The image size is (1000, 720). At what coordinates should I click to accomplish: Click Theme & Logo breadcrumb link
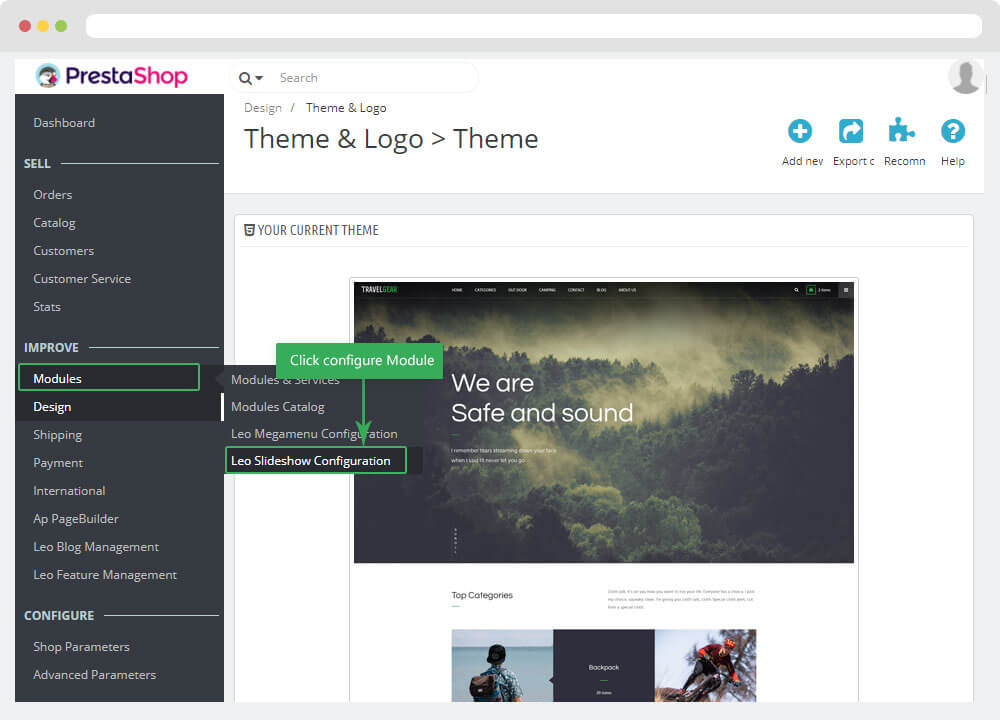click(x=346, y=108)
